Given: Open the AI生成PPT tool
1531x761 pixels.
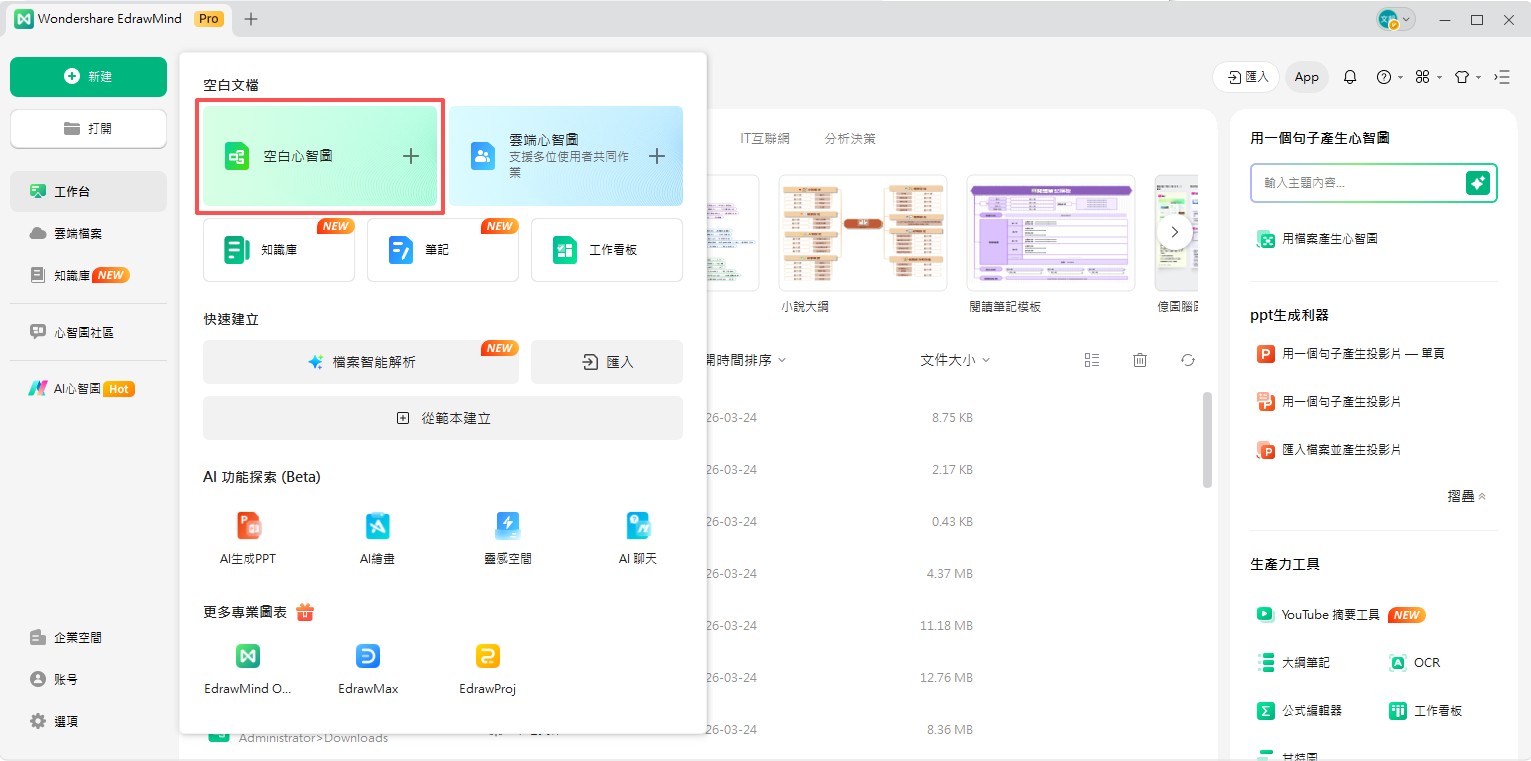Looking at the screenshot, I should click(x=247, y=535).
